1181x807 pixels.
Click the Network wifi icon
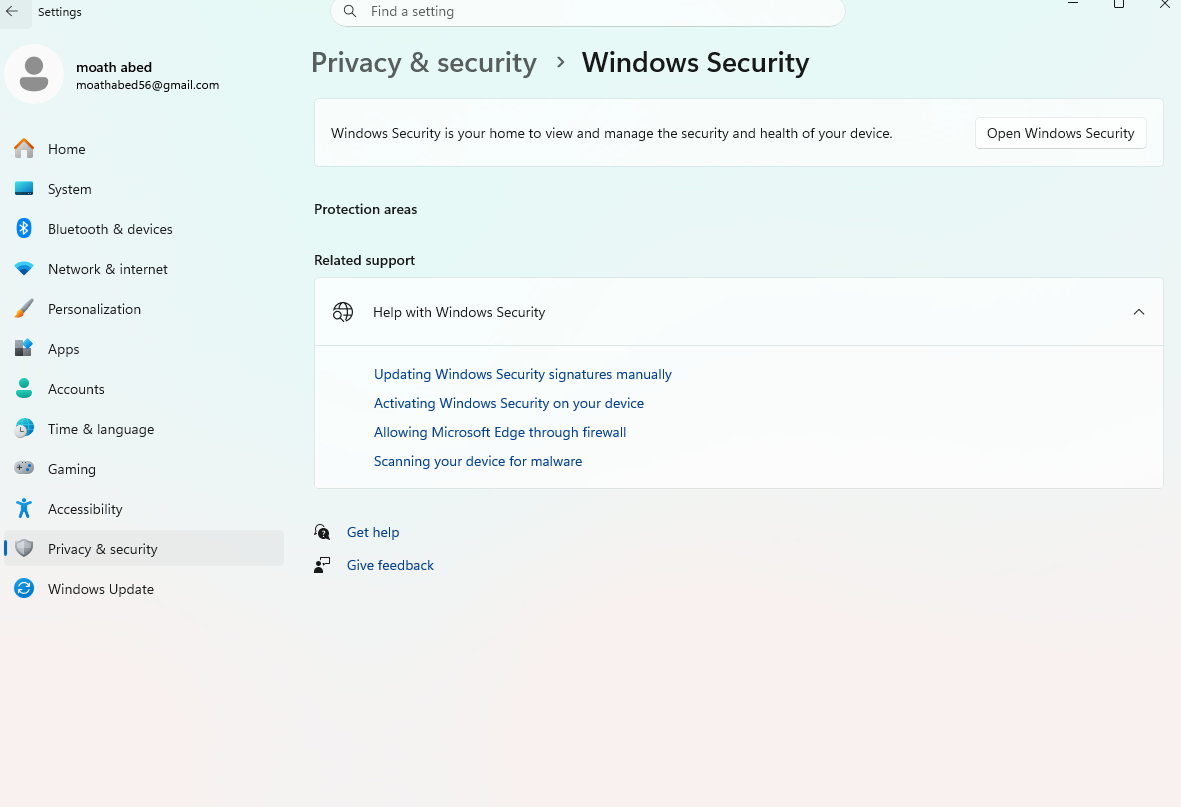[x=24, y=268]
